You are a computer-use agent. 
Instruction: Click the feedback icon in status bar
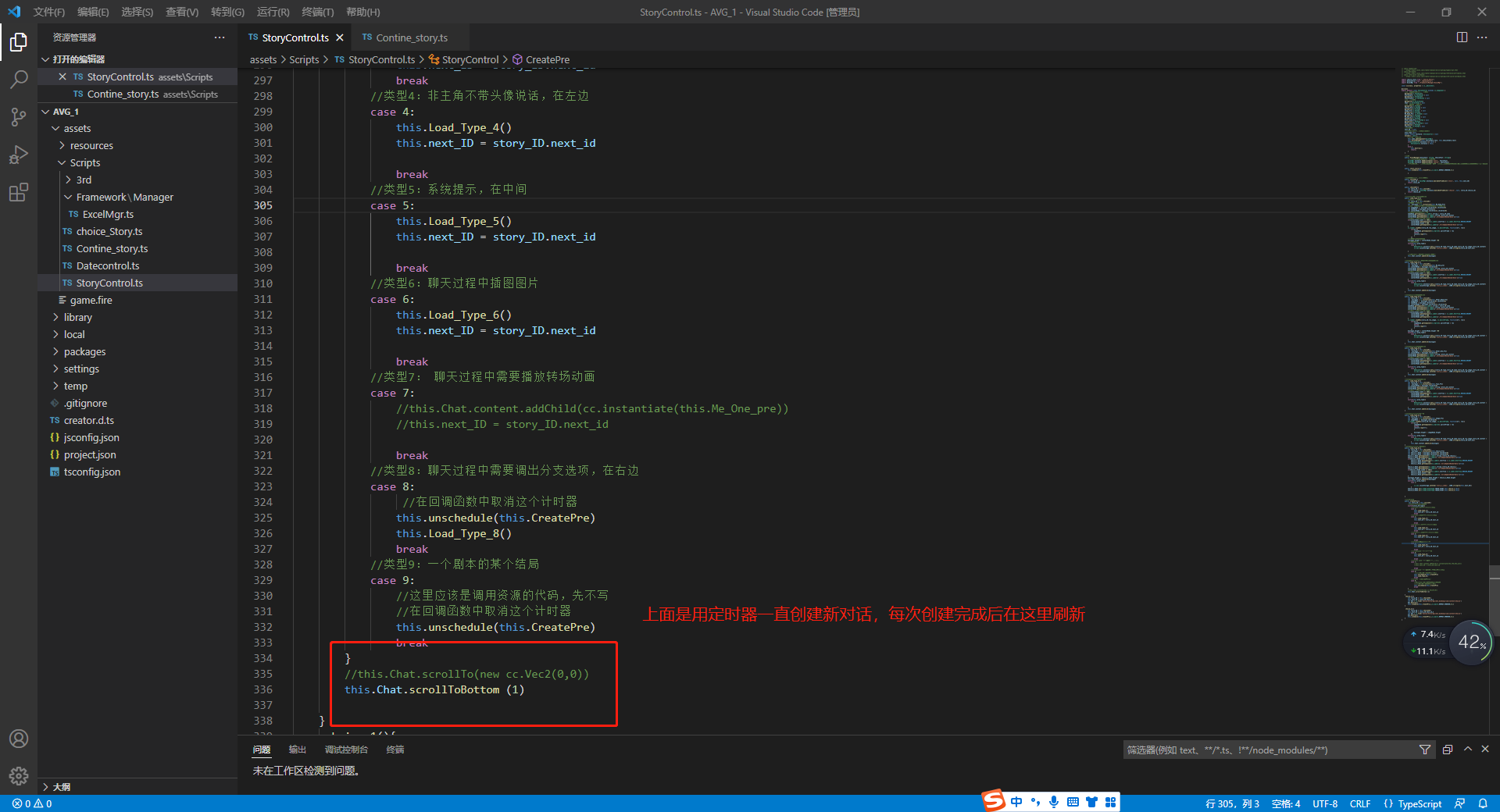(1459, 803)
